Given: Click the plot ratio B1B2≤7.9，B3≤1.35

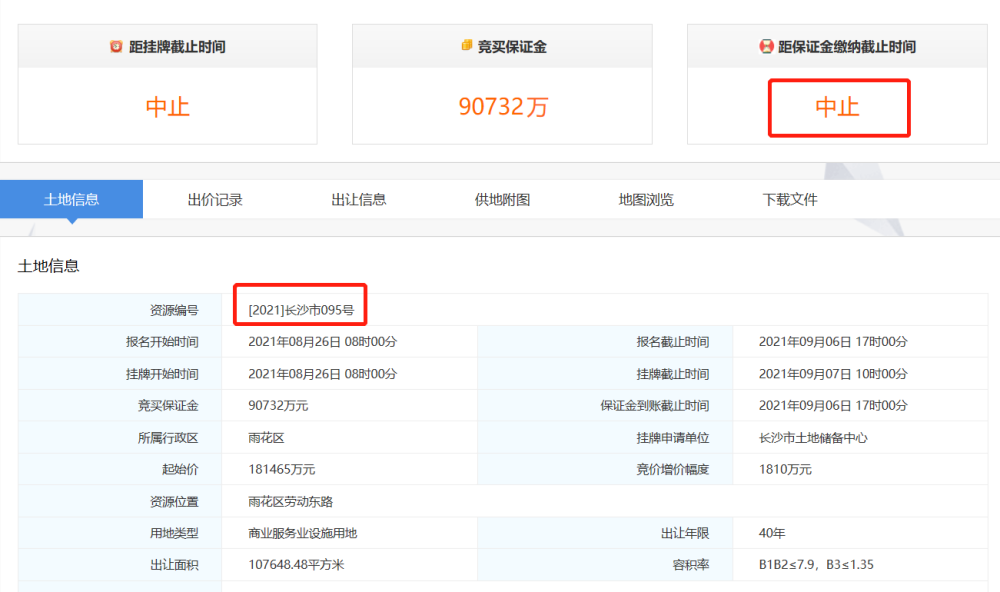Looking at the screenshot, I should (816, 565).
